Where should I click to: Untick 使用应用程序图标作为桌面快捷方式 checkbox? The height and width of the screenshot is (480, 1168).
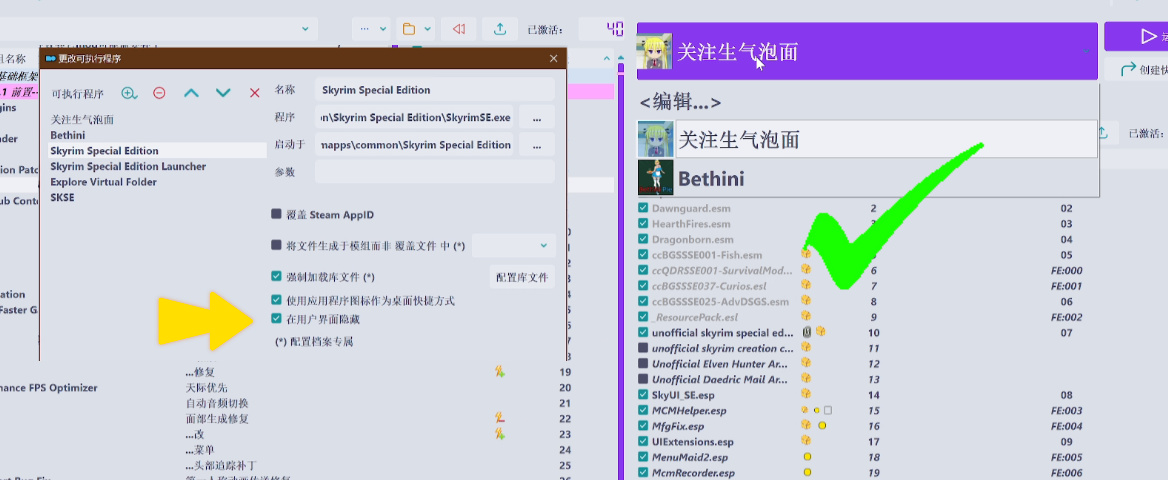point(276,300)
